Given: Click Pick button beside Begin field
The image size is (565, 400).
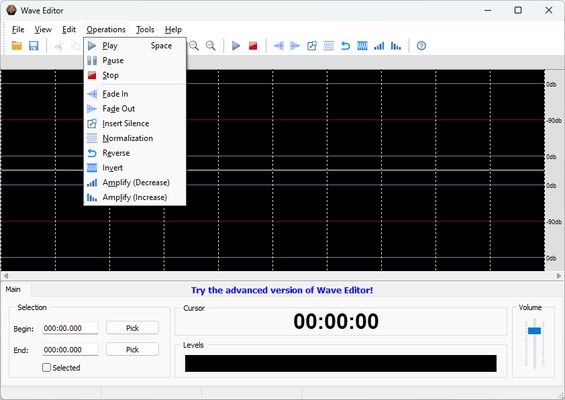Looking at the screenshot, I should 132,328.
